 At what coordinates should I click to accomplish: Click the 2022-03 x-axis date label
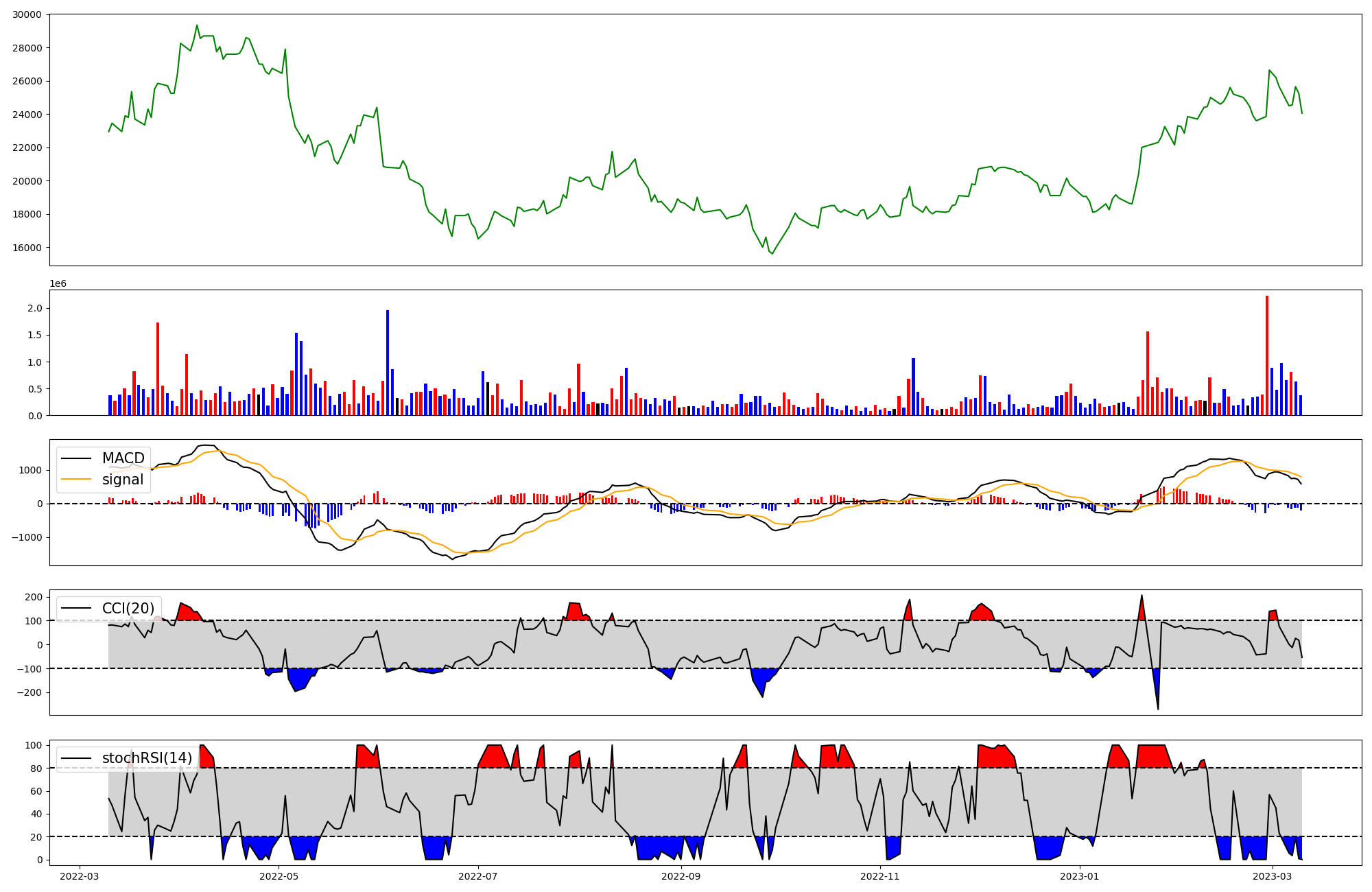point(80,876)
